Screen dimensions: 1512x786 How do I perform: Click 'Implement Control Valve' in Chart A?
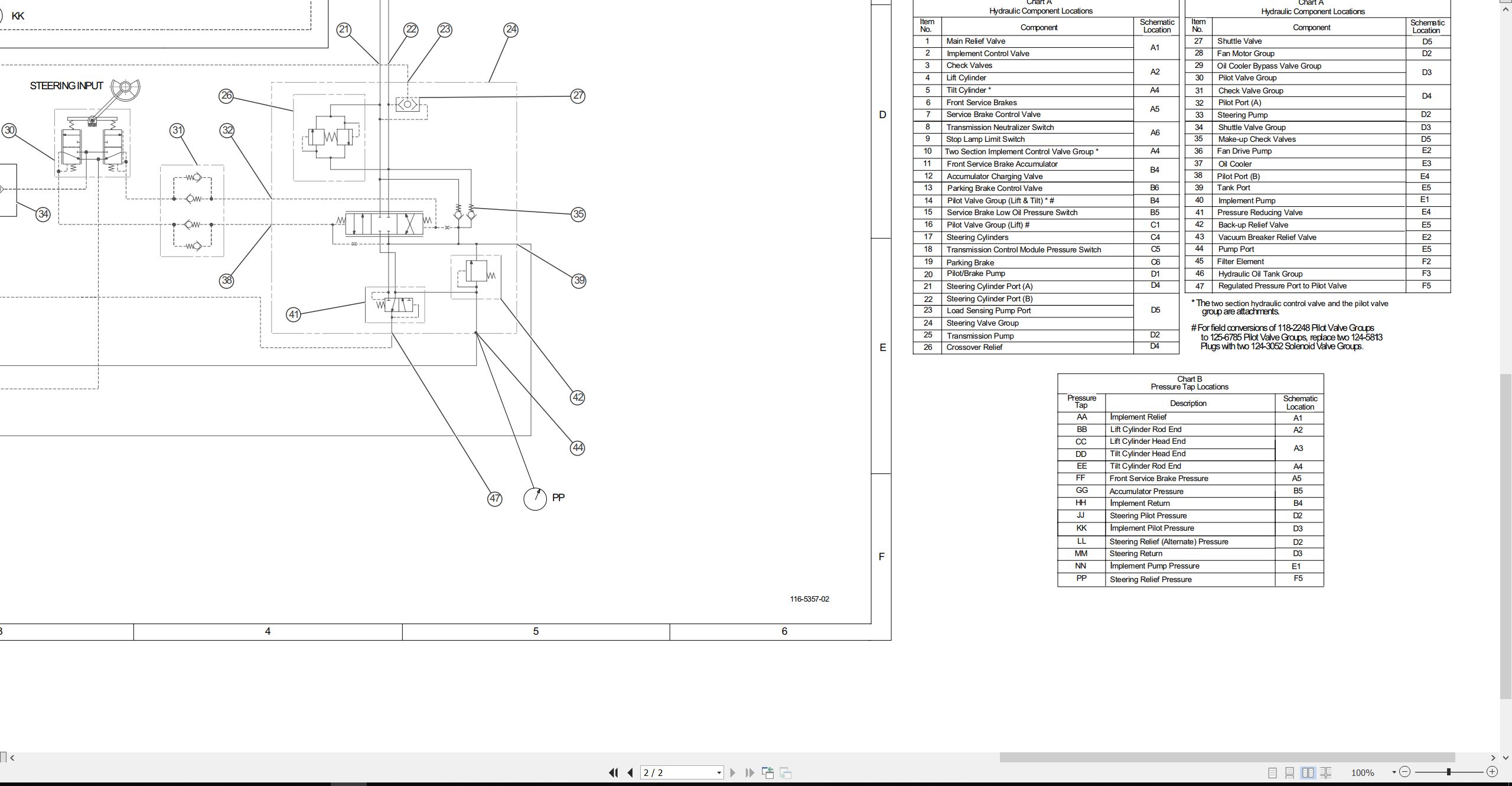click(988, 53)
